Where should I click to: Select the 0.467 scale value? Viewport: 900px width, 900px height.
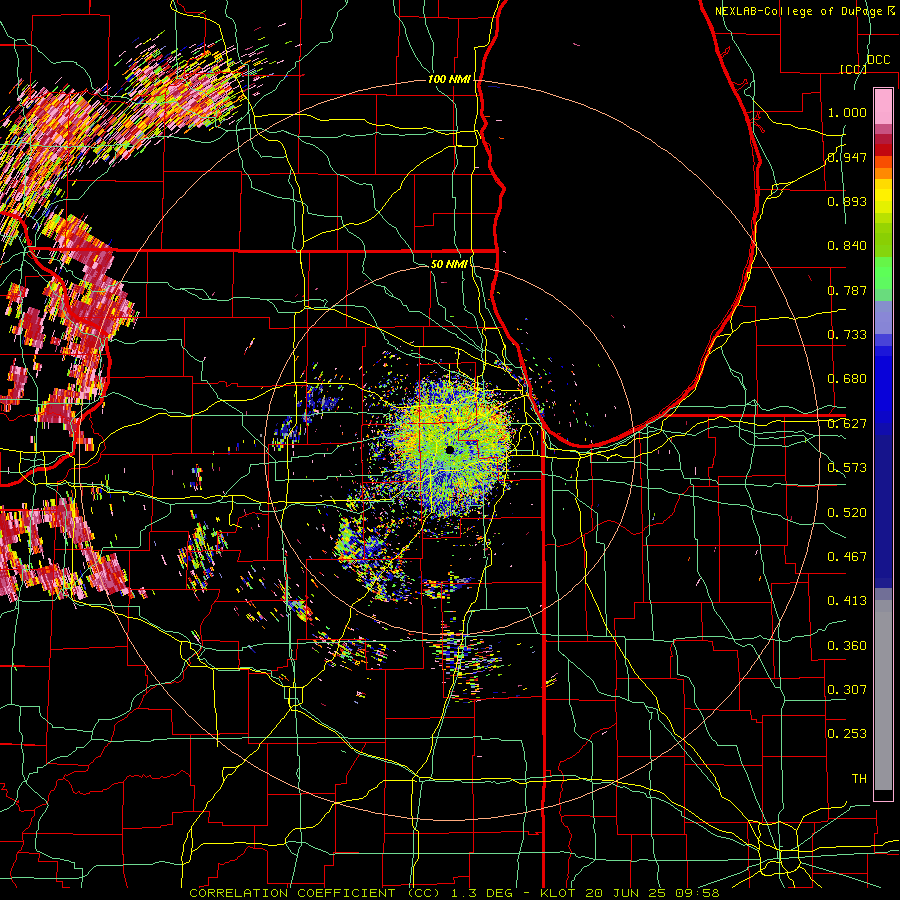[x=847, y=557]
